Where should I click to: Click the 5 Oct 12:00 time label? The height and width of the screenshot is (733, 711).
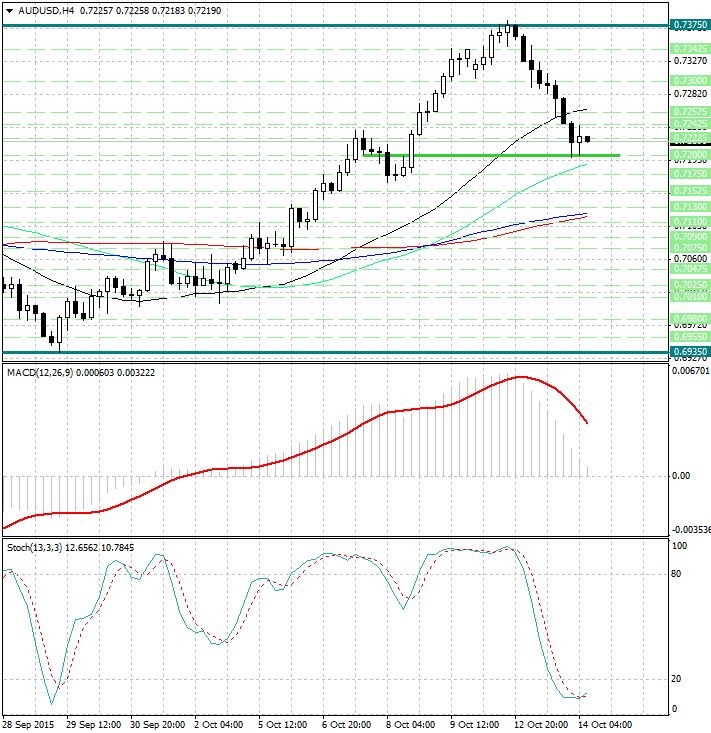(x=283, y=725)
